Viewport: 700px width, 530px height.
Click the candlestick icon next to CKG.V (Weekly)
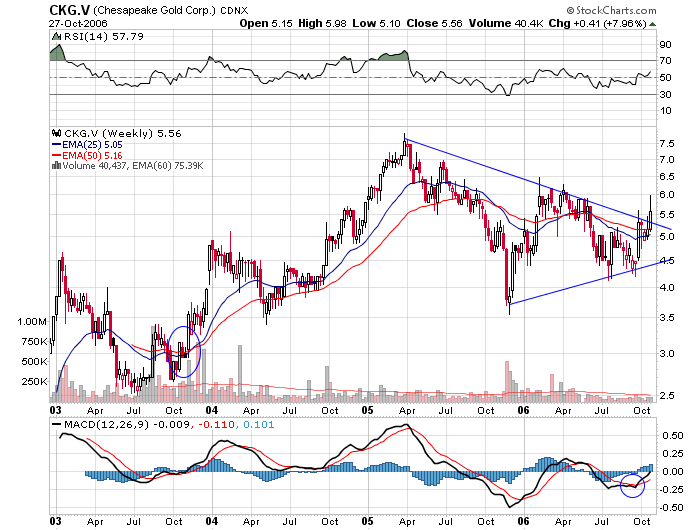[x=57, y=133]
